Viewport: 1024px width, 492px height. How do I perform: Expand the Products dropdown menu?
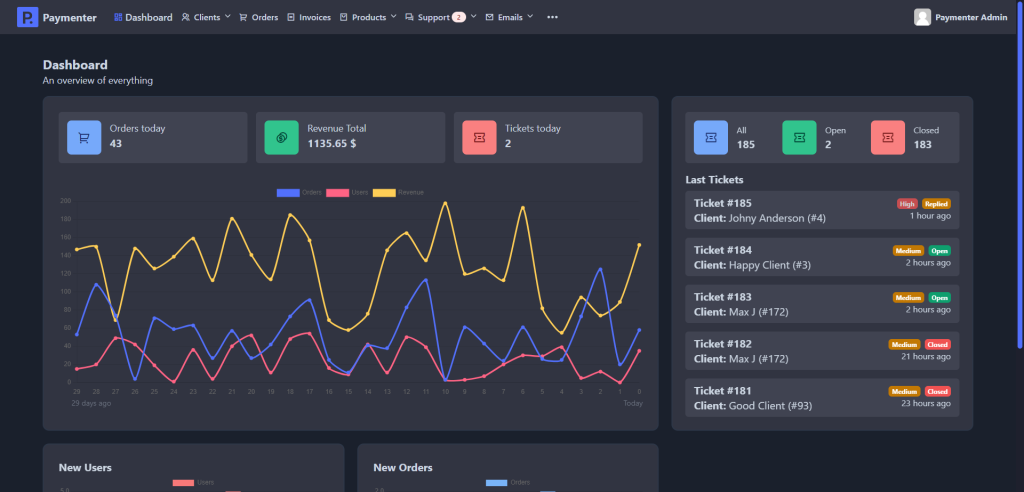coord(368,17)
